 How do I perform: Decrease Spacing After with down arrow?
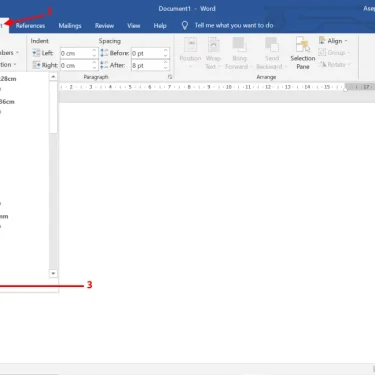pos(166,68)
